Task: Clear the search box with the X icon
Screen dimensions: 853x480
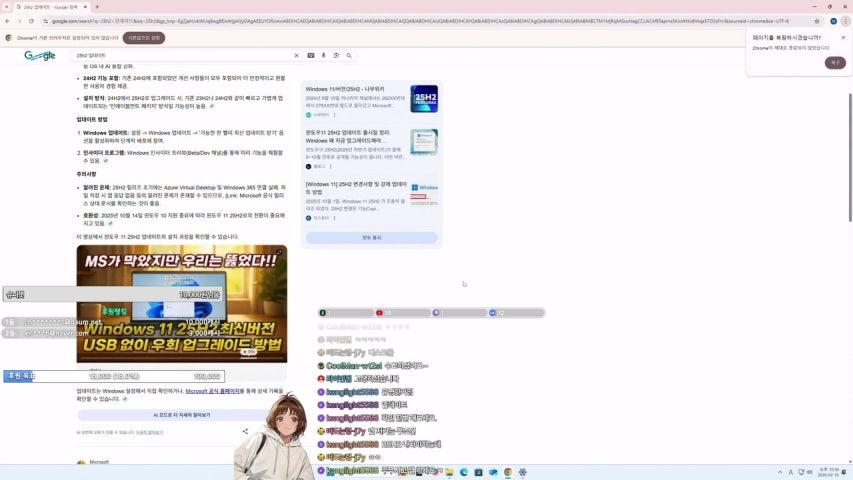Action: pos(296,56)
